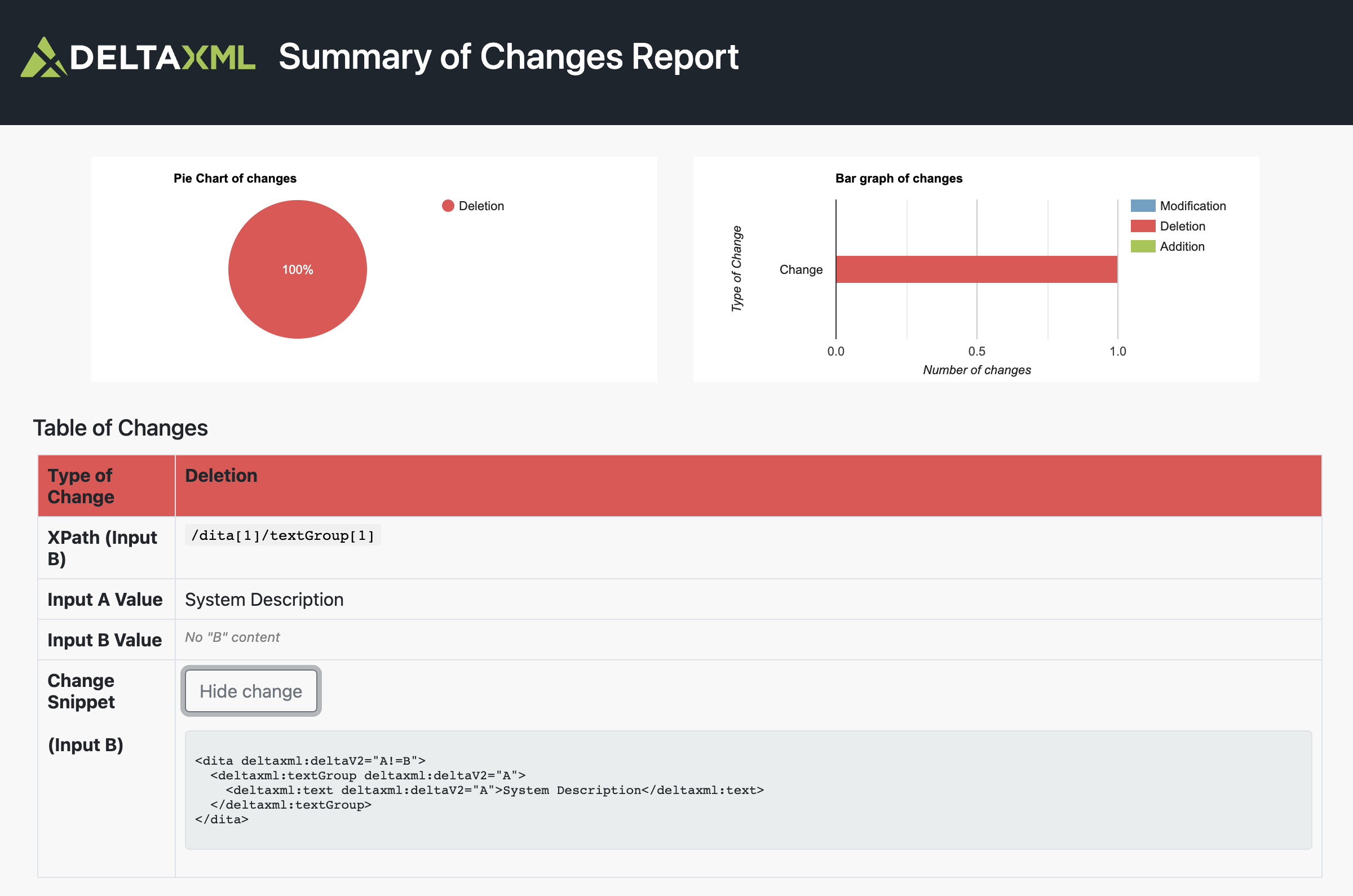Click the 100% label in pie chart

point(297,270)
